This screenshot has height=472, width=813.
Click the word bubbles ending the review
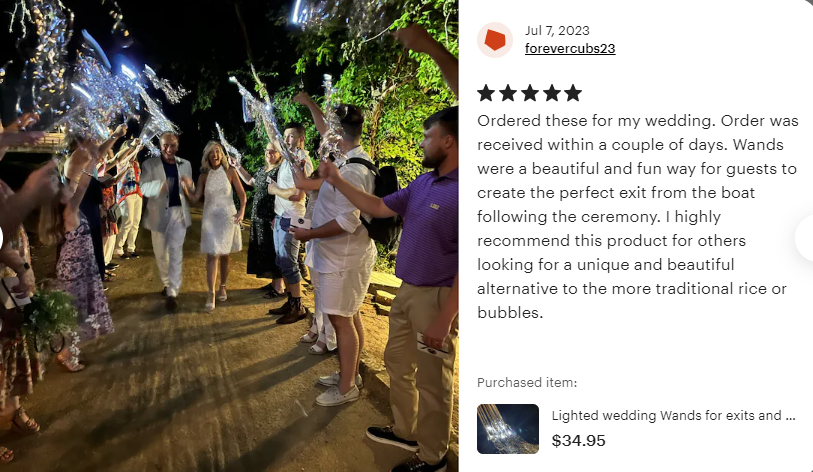[x=510, y=313]
